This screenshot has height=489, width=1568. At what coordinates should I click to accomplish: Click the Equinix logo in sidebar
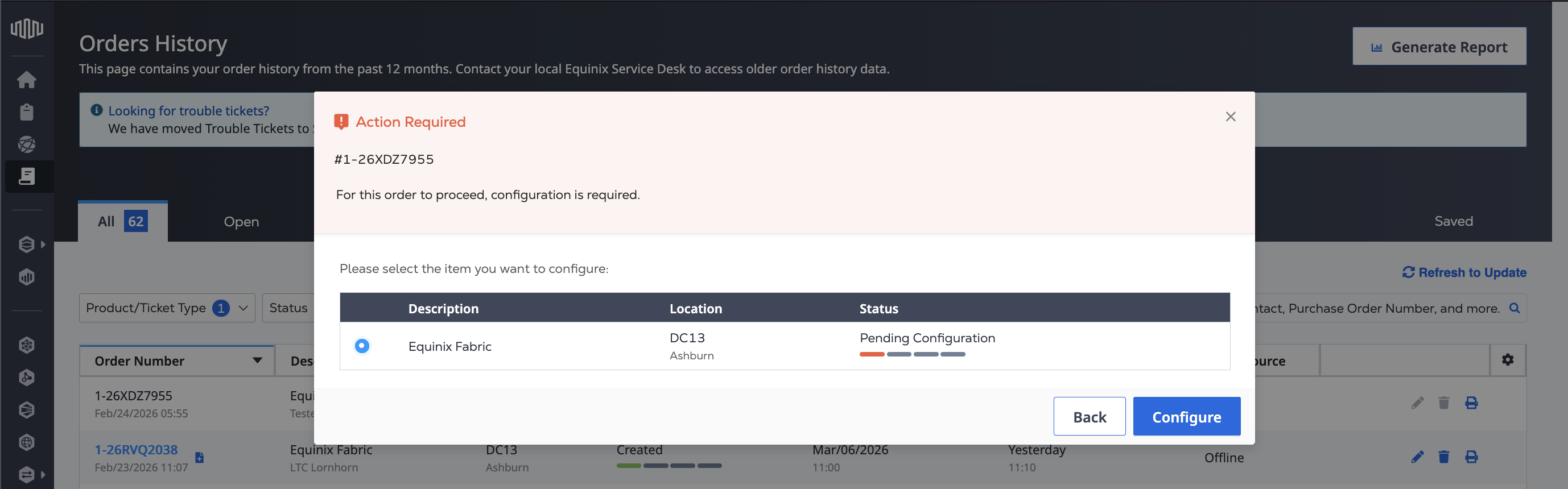(27, 28)
